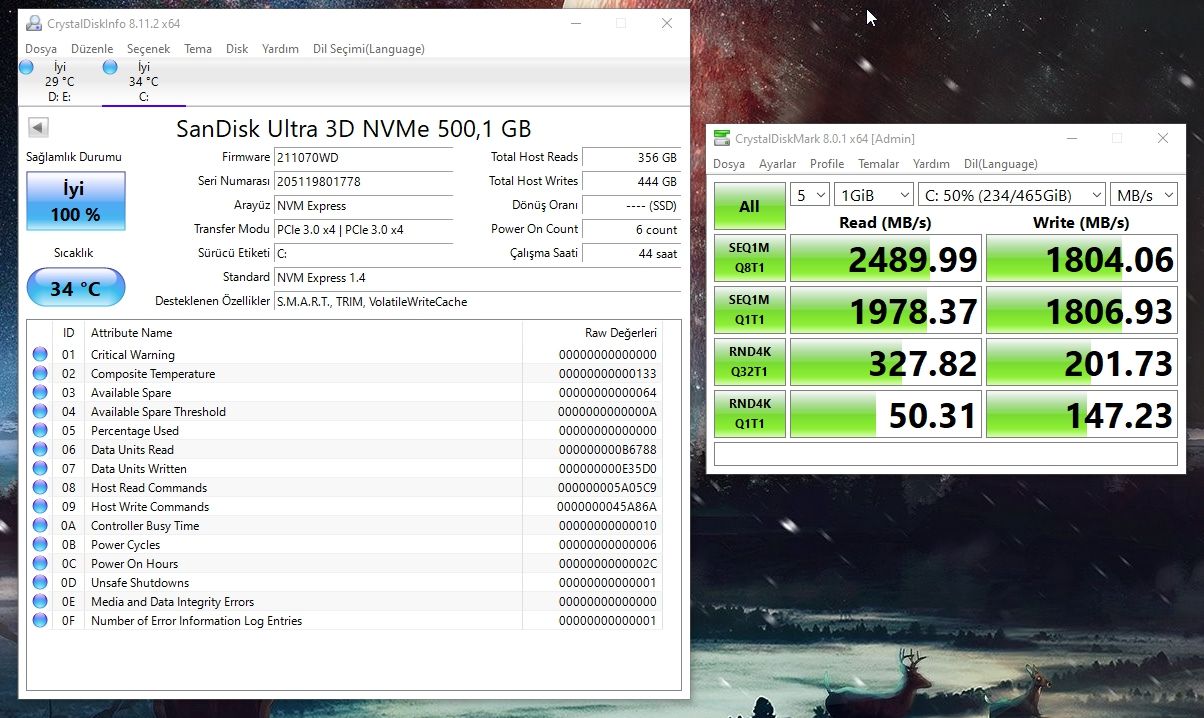Click the Attribute Name column header

303,332
